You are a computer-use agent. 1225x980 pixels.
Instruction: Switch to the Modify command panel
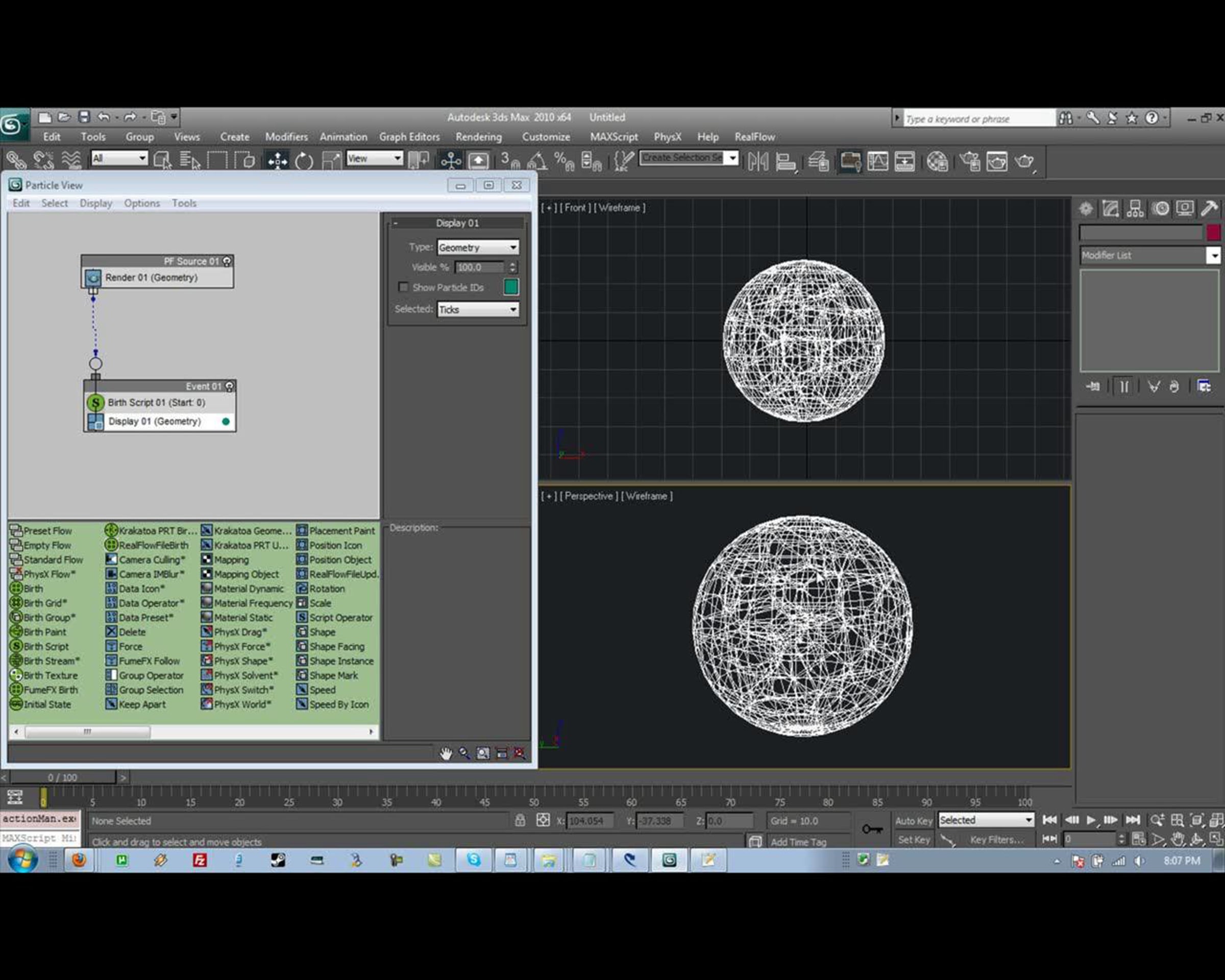click(x=1110, y=208)
